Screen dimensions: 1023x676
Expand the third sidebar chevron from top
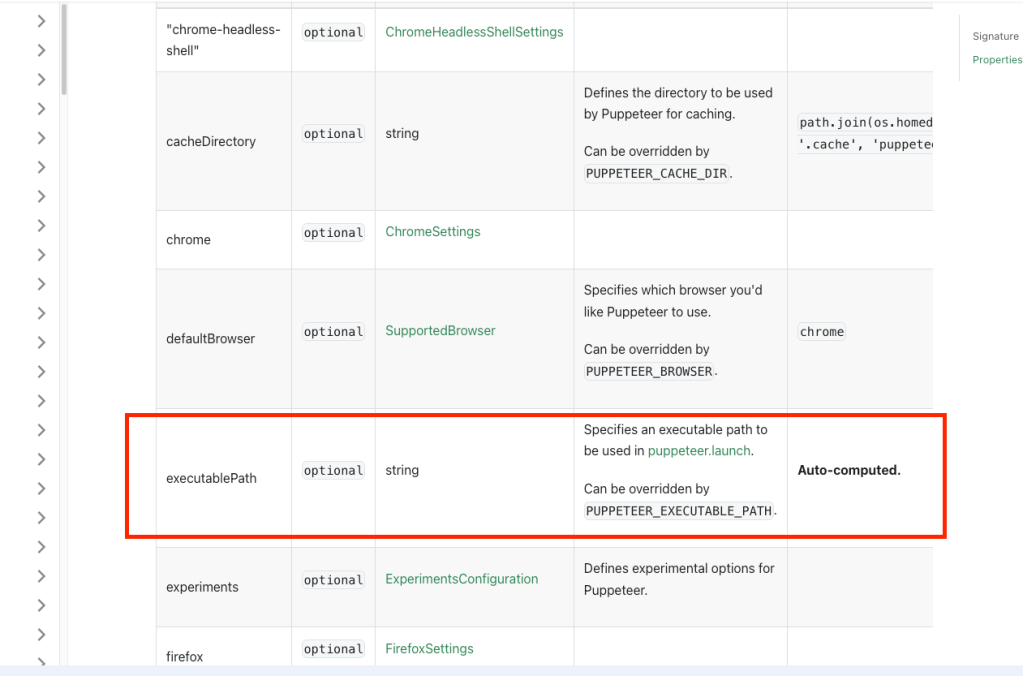pos(41,79)
